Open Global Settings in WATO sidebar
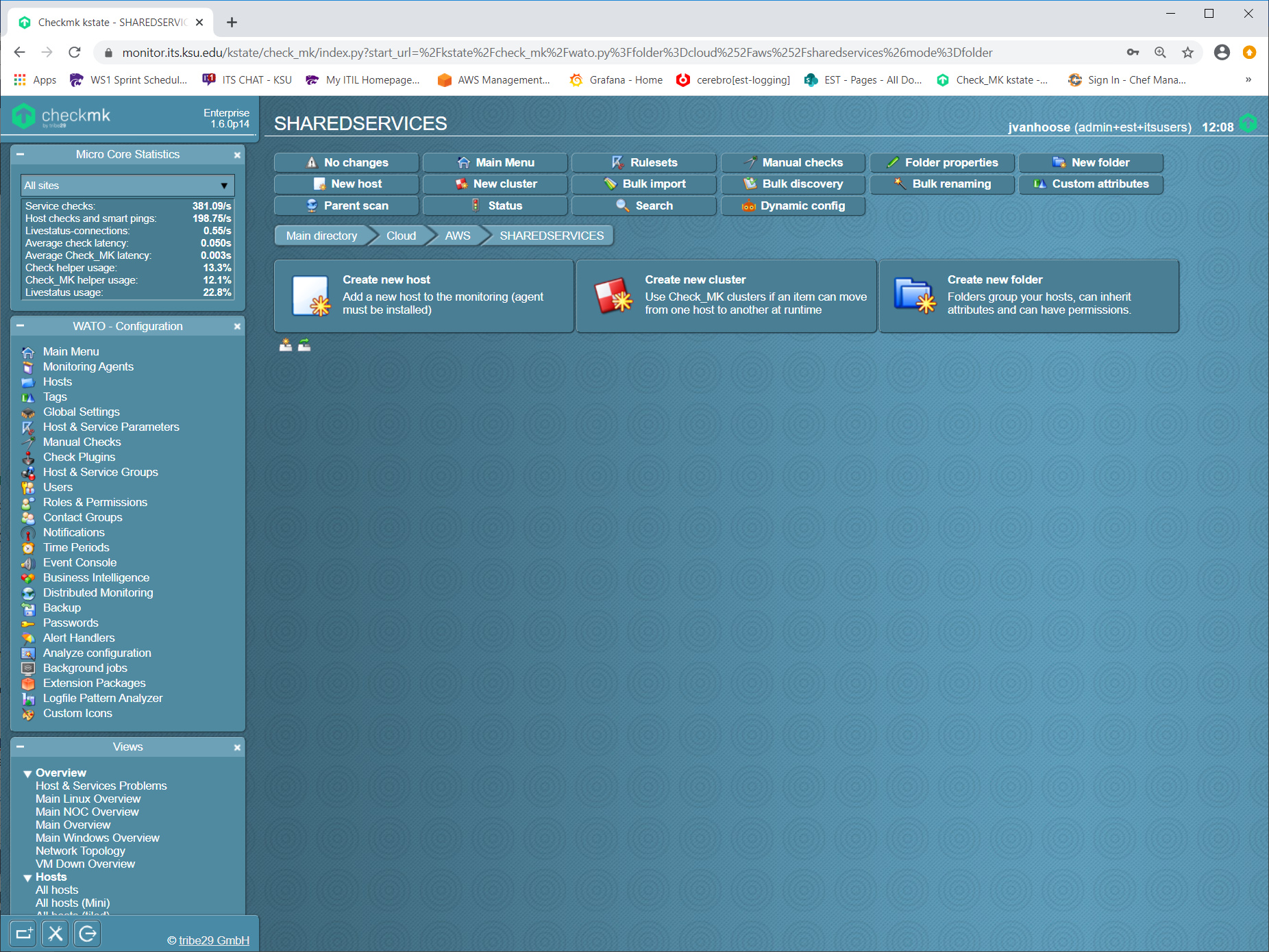The width and height of the screenshot is (1269, 952). tap(81, 412)
